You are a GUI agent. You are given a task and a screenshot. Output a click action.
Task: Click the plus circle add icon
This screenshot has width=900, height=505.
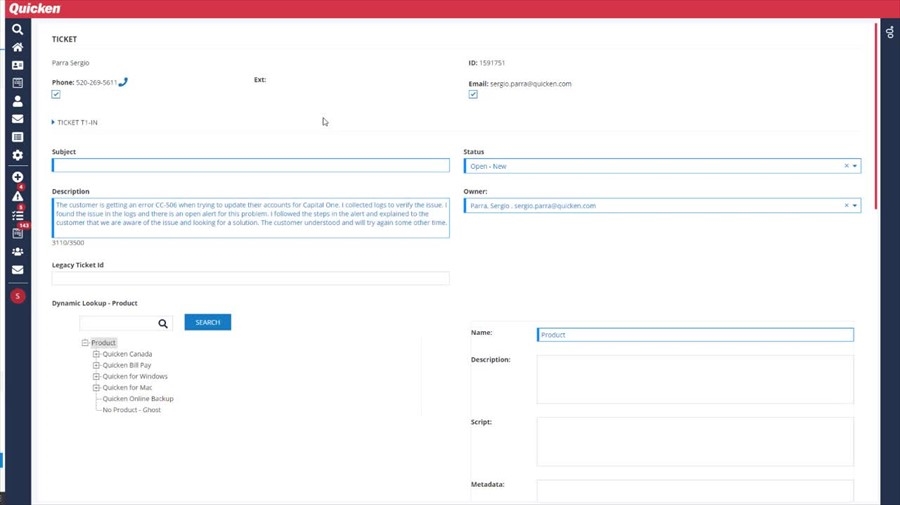pyautogui.click(x=17, y=177)
